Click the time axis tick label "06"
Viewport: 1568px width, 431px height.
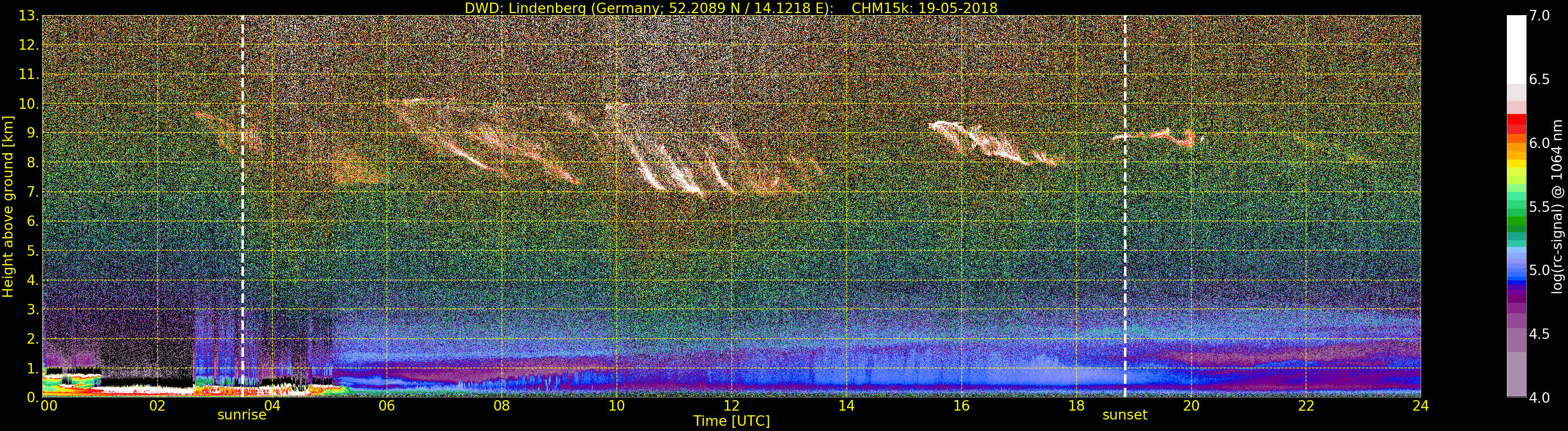tap(387, 406)
